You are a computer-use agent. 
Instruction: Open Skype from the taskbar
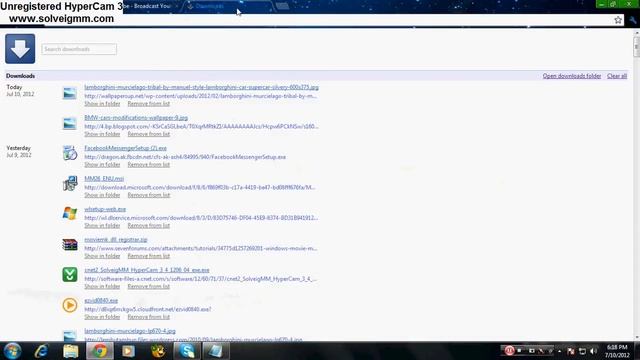click(187, 351)
